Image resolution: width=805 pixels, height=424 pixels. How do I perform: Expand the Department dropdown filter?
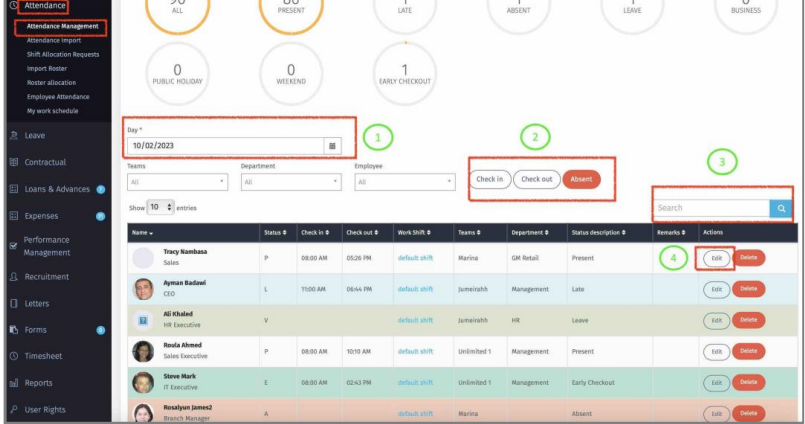point(291,182)
